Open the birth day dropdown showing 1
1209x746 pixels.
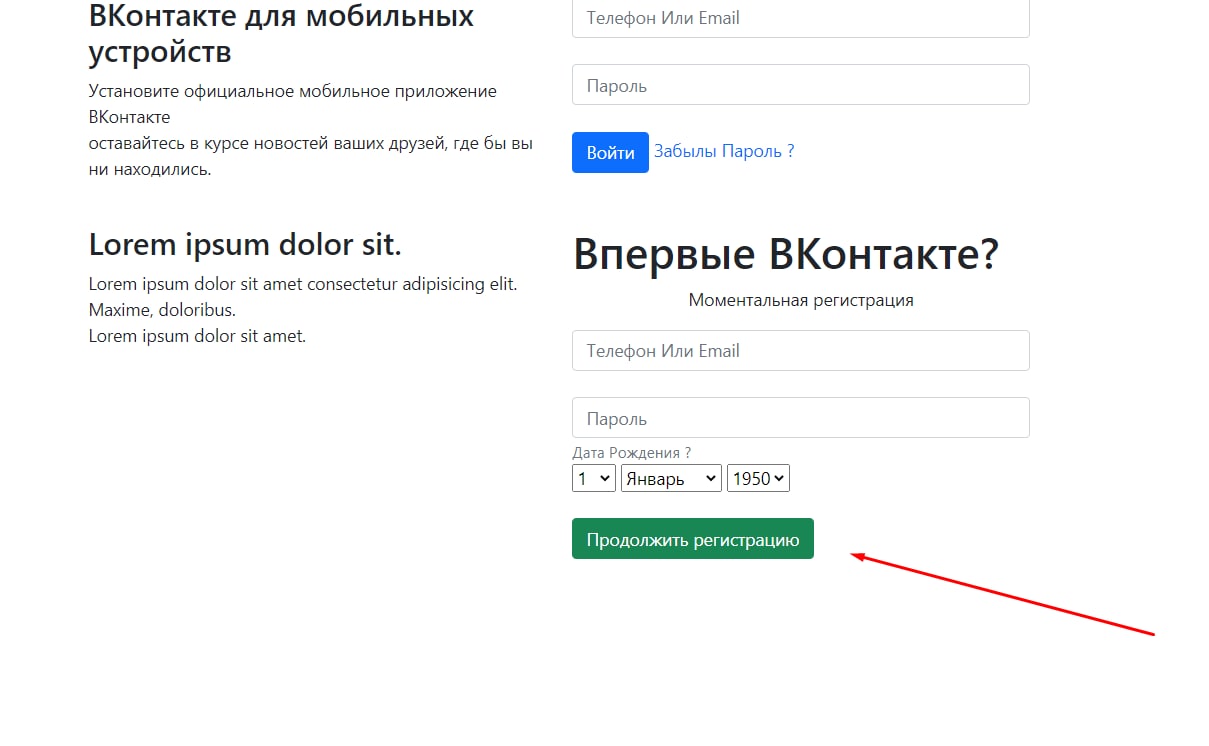pyautogui.click(x=593, y=479)
